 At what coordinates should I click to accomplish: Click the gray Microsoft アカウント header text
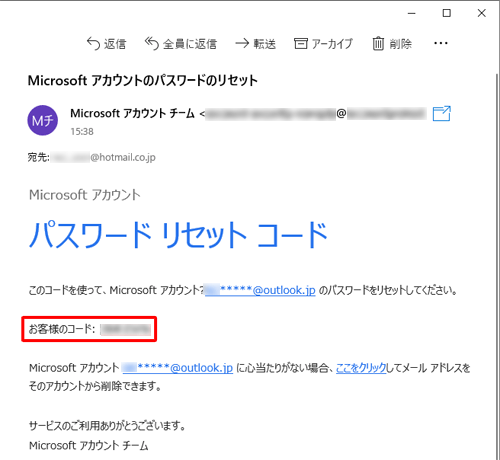pyautogui.click(x=85, y=195)
